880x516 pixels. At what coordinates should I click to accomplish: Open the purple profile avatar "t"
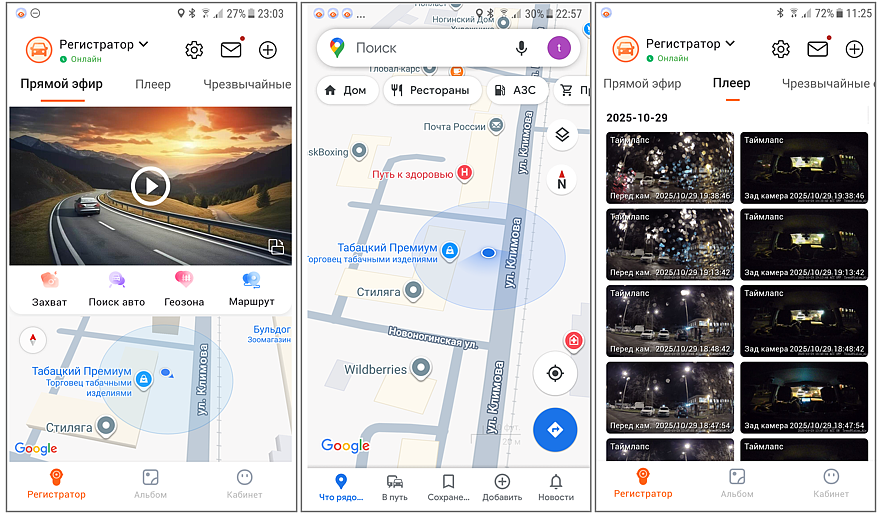[559, 48]
